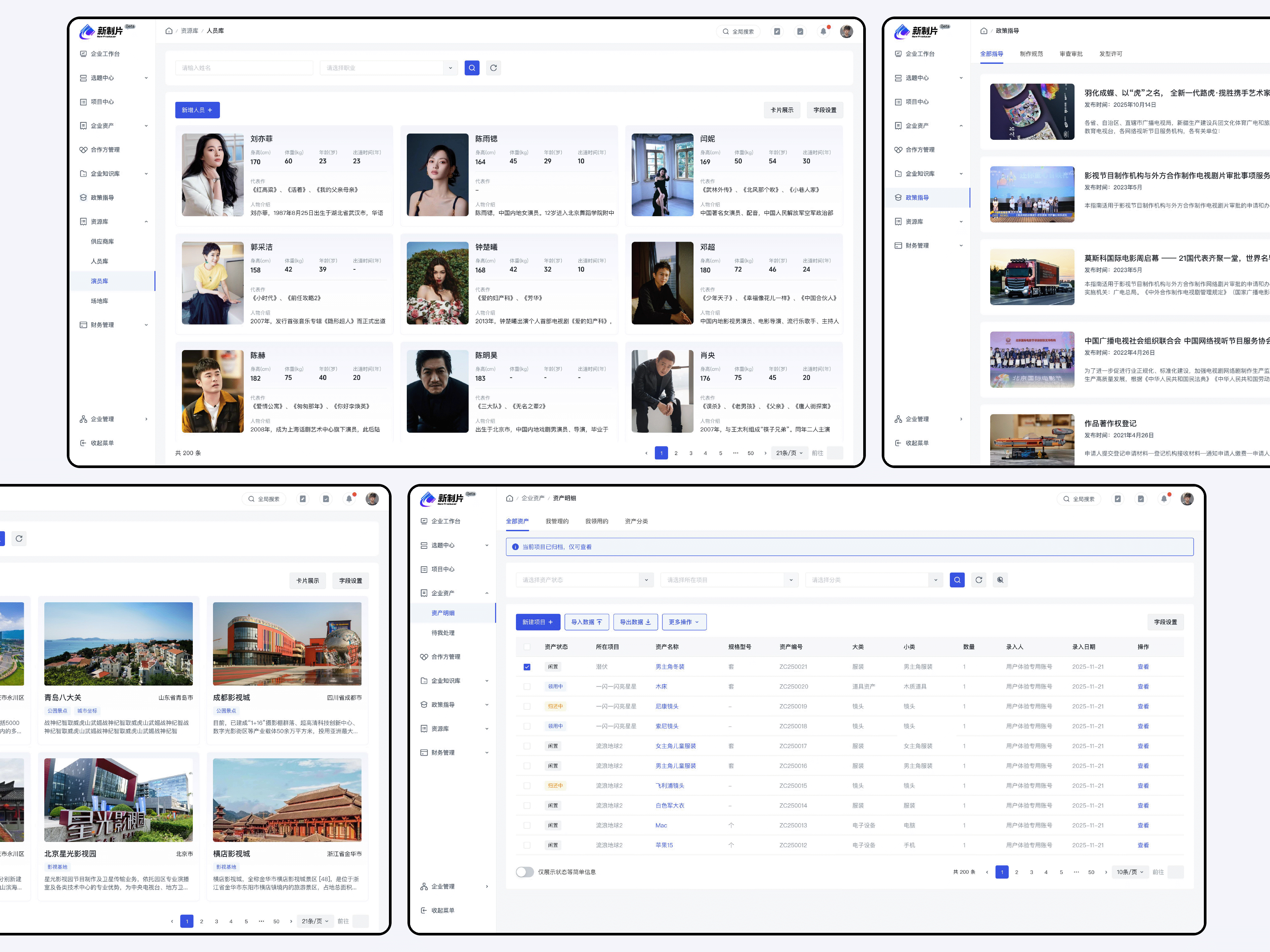Switch to the 审查审批 tab in policy guidance
The width and height of the screenshot is (1270, 952).
[1071, 54]
